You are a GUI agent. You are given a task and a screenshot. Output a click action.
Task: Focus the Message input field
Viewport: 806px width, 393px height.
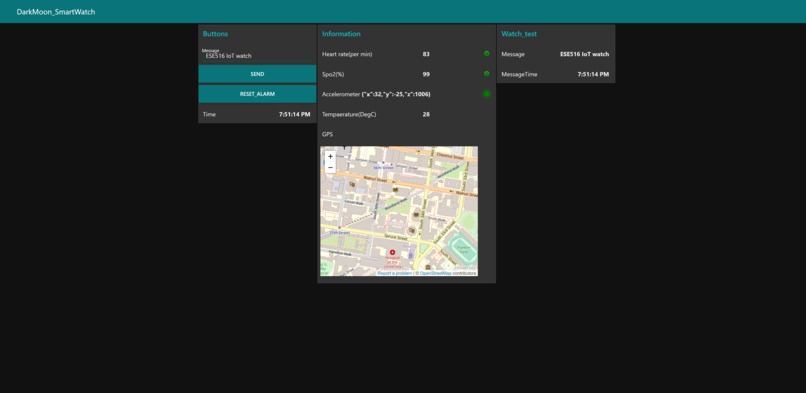(257, 54)
